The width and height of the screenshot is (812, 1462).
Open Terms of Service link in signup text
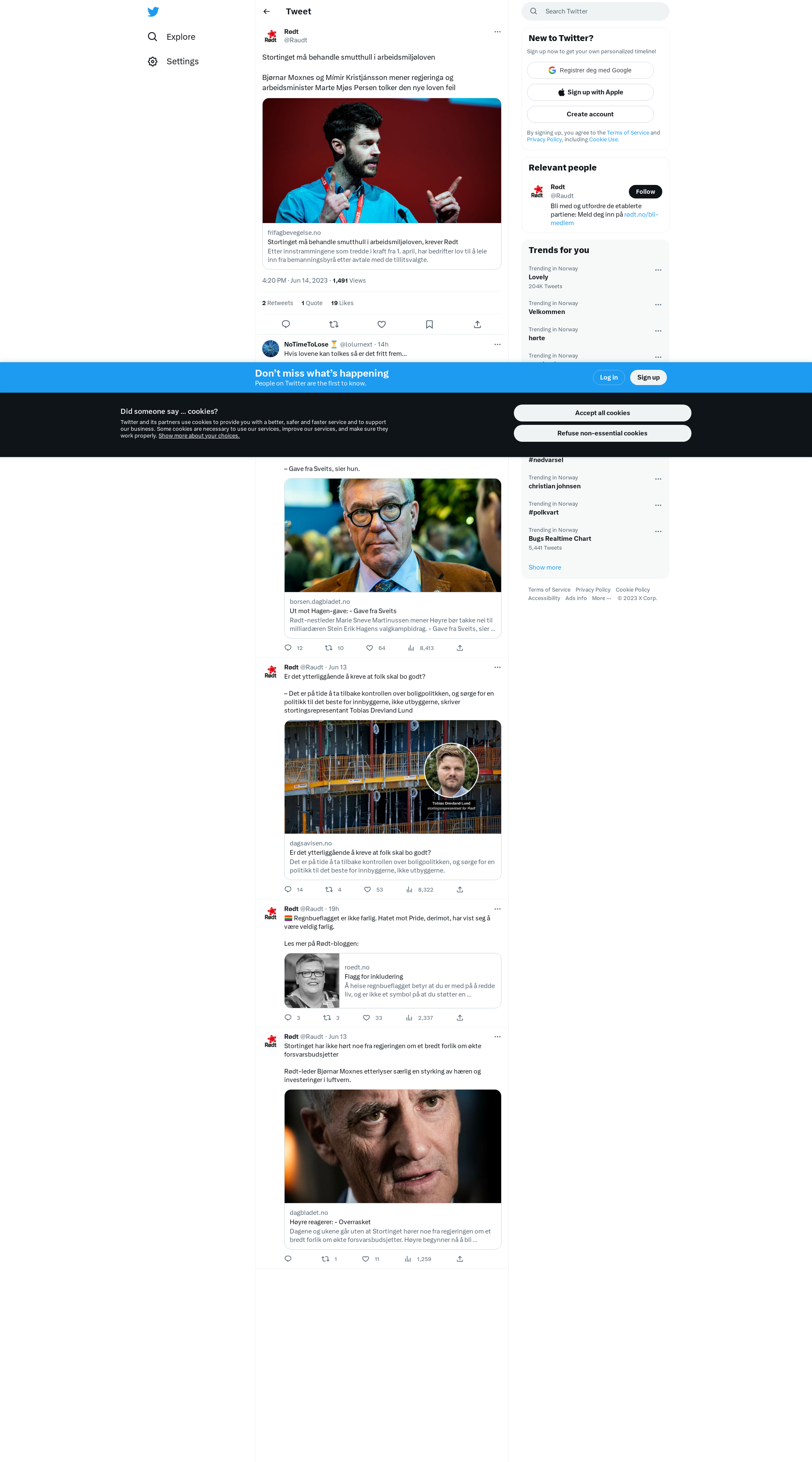628,133
